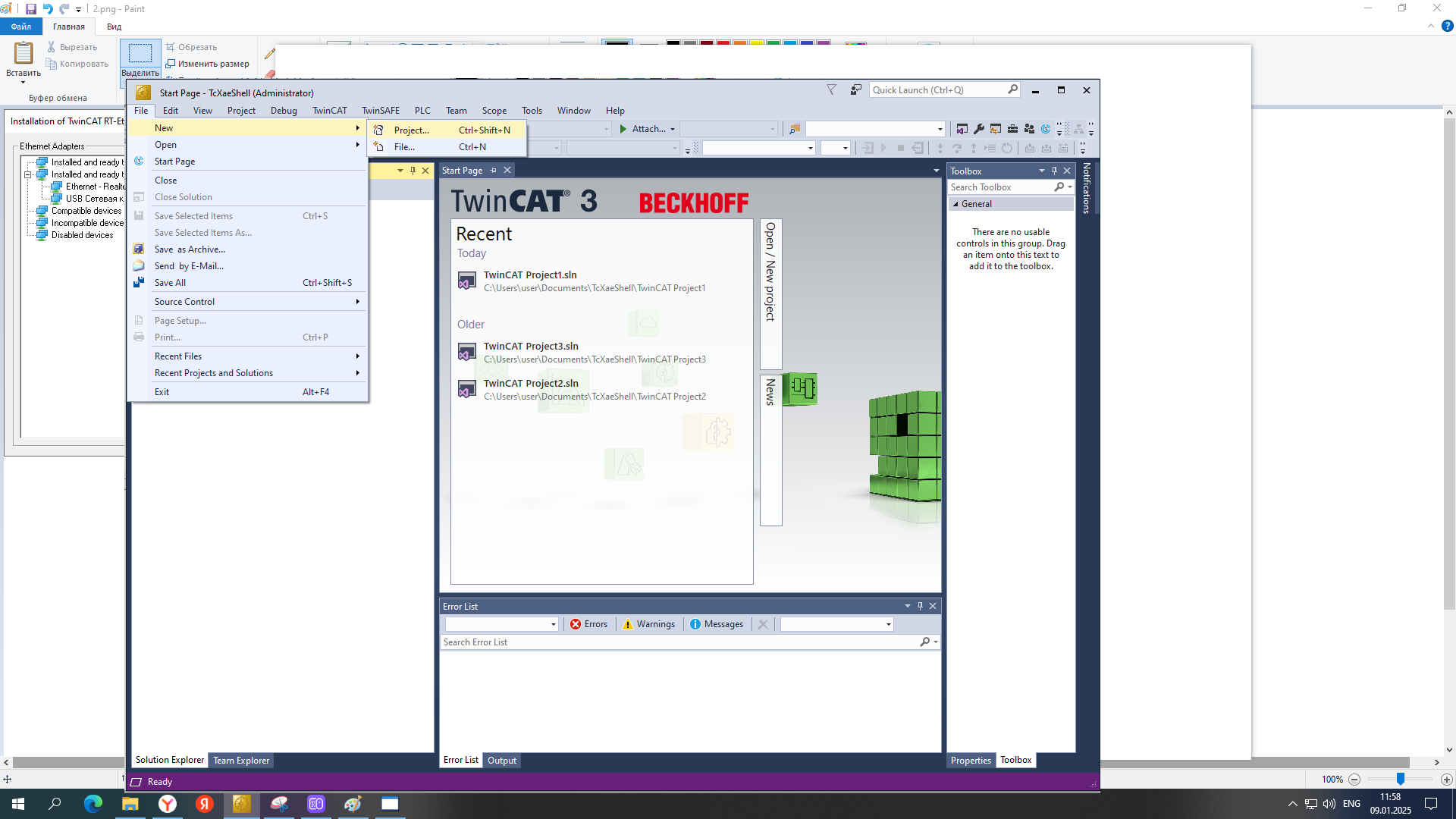The width and height of the screenshot is (1456, 819).
Task: Pin the Toolbox panel with the pushpin
Action: tap(1054, 171)
